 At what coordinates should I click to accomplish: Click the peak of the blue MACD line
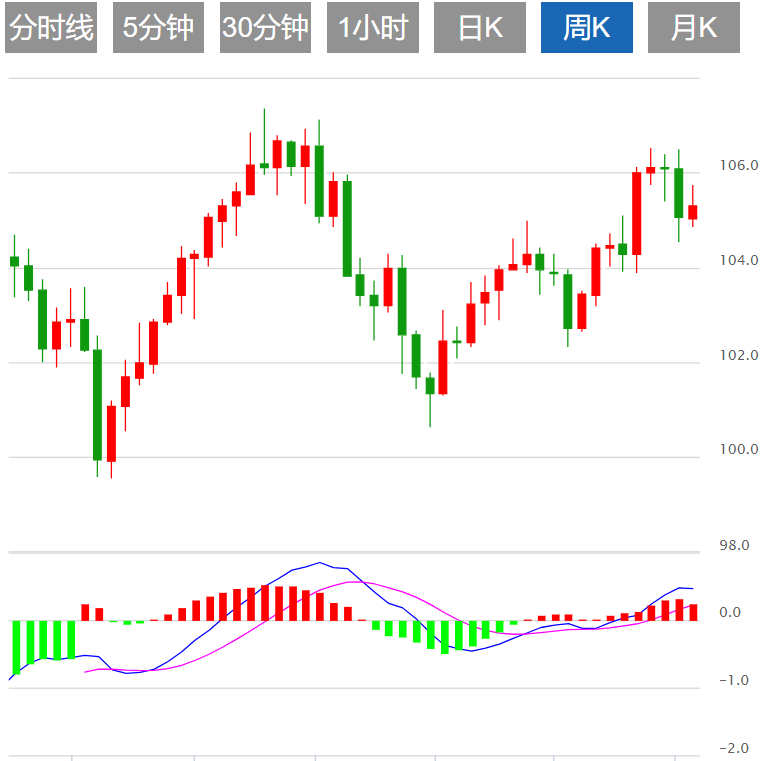(x=319, y=563)
